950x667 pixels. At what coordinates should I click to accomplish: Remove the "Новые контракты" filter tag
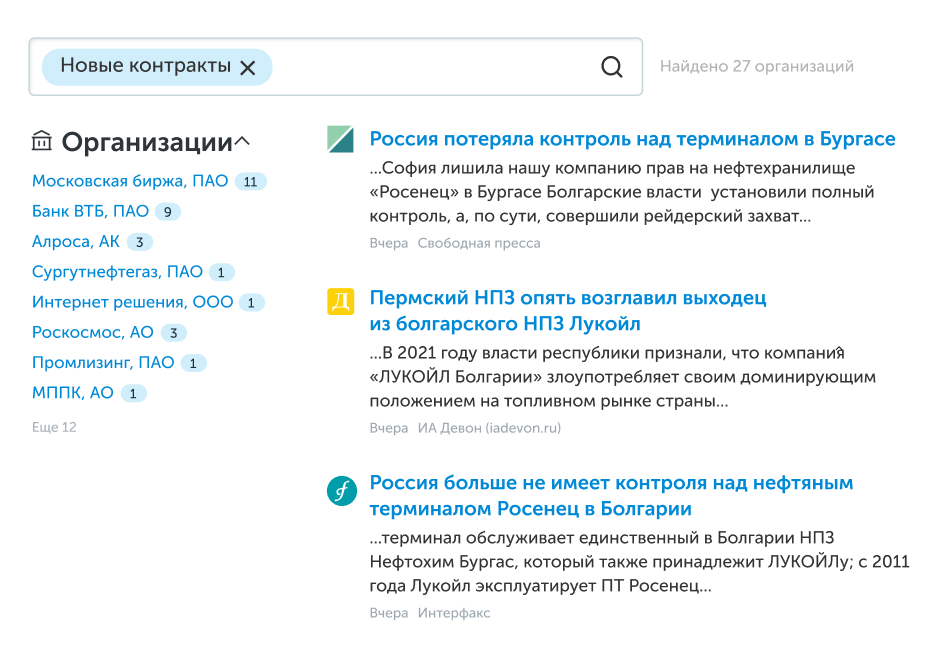click(x=248, y=68)
